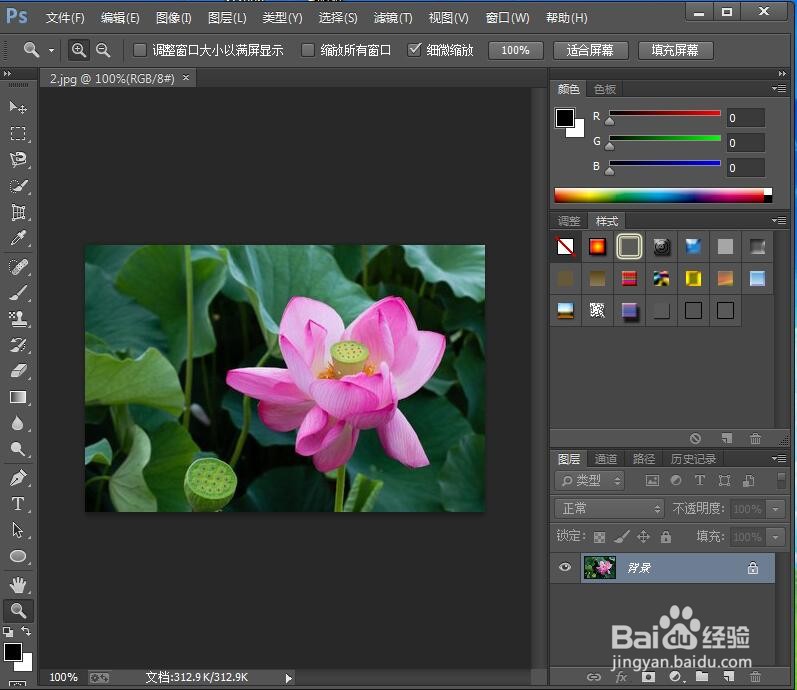Click the foreground color swatch in Color panel
The width and height of the screenshot is (797, 690).
pos(565,118)
